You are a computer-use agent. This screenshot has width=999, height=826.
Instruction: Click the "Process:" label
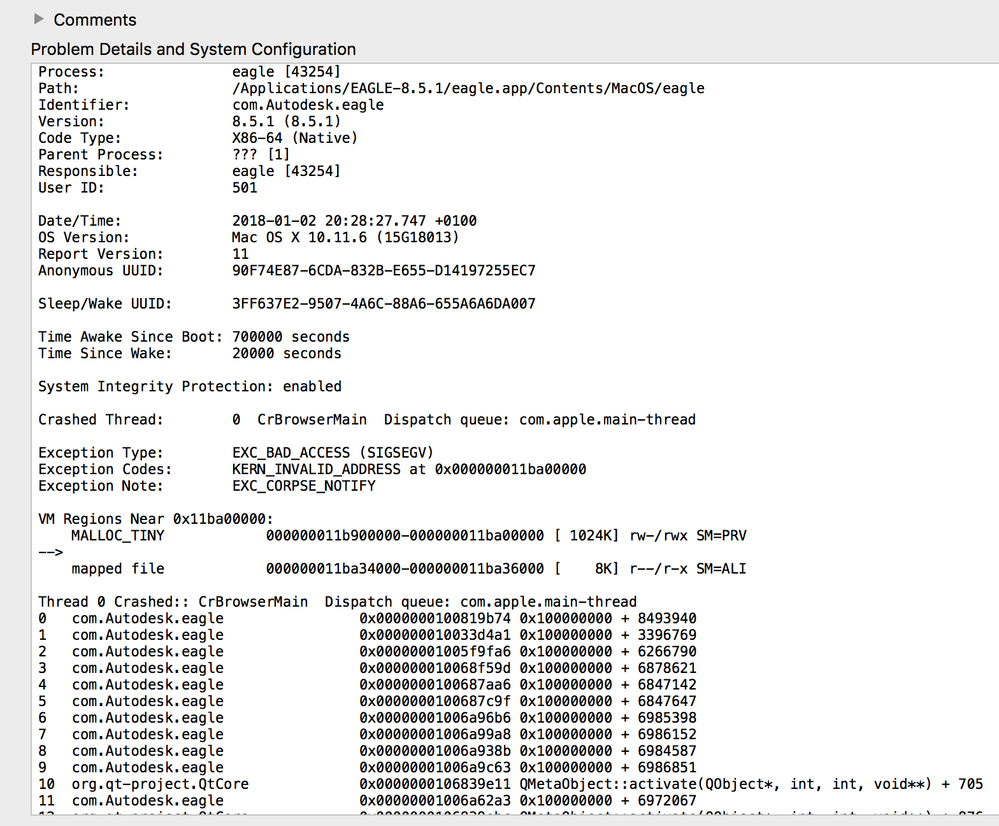point(71,71)
